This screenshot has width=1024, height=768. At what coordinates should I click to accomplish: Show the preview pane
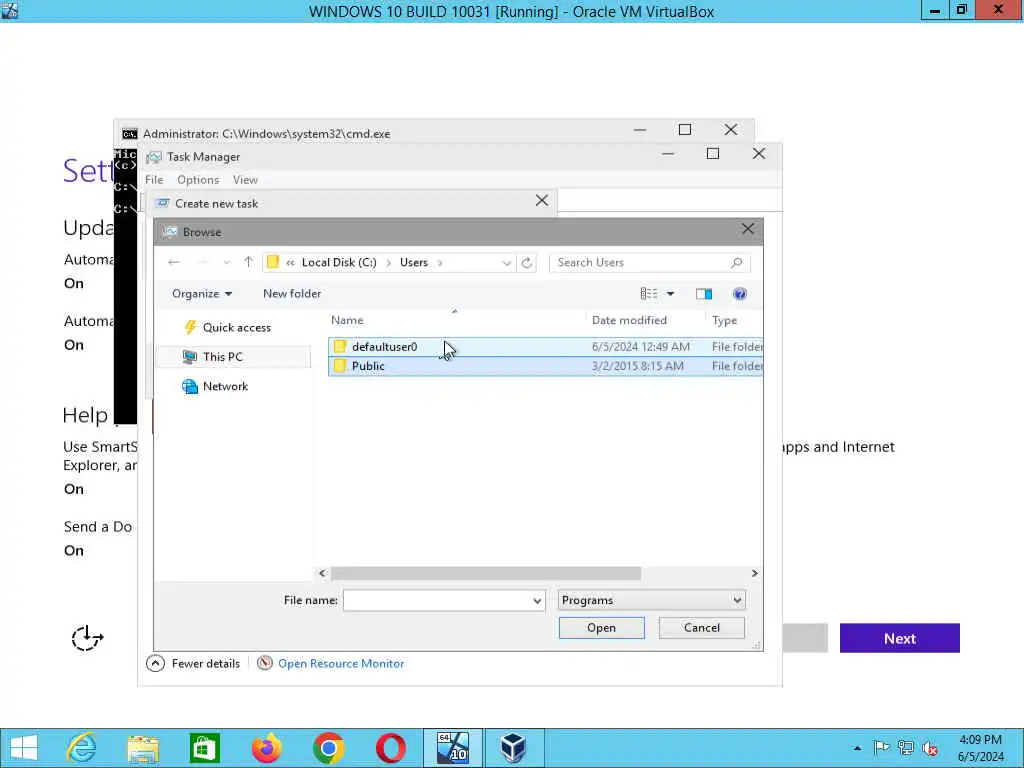tap(703, 294)
